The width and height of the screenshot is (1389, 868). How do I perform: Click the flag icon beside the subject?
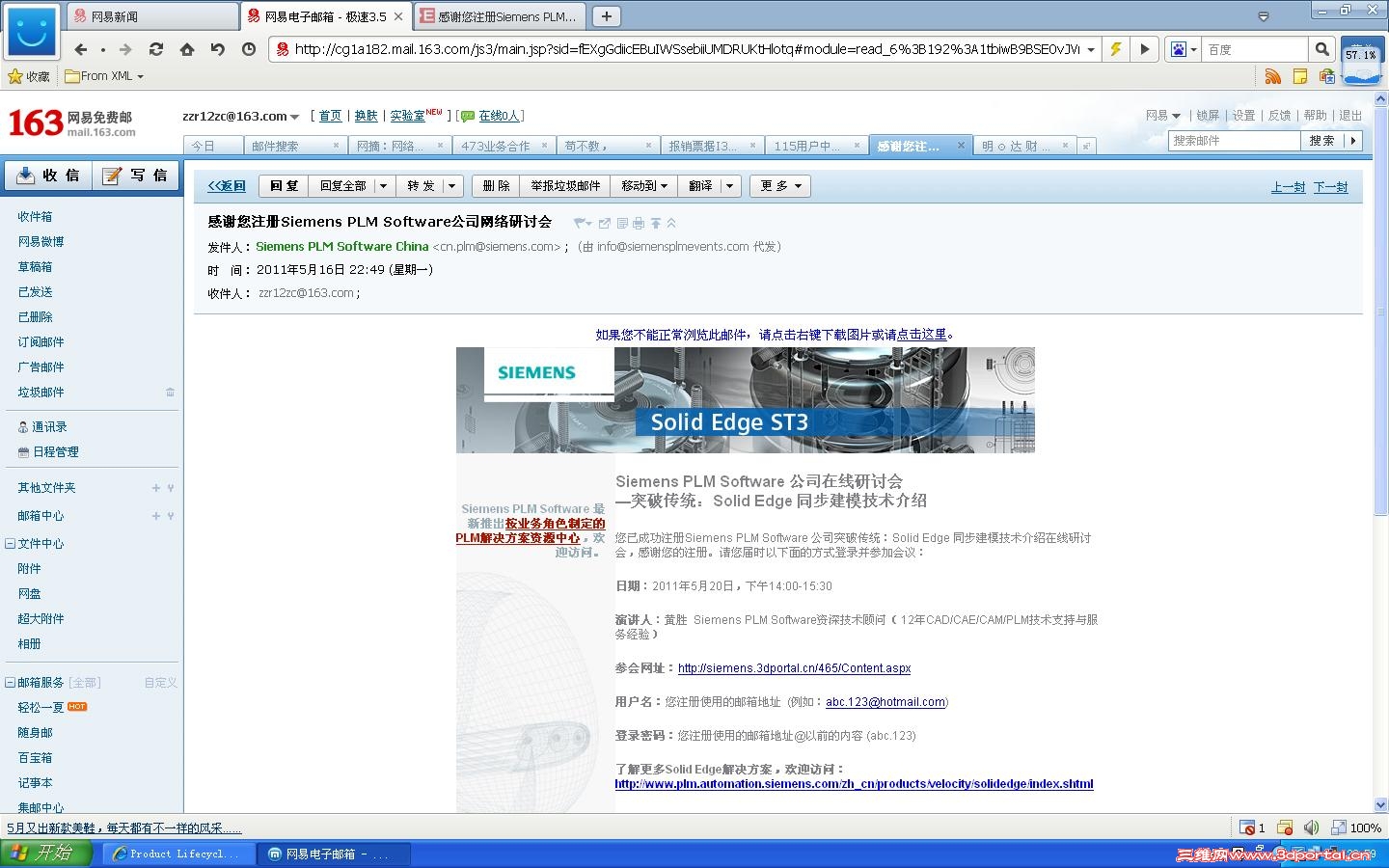coord(582,223)
